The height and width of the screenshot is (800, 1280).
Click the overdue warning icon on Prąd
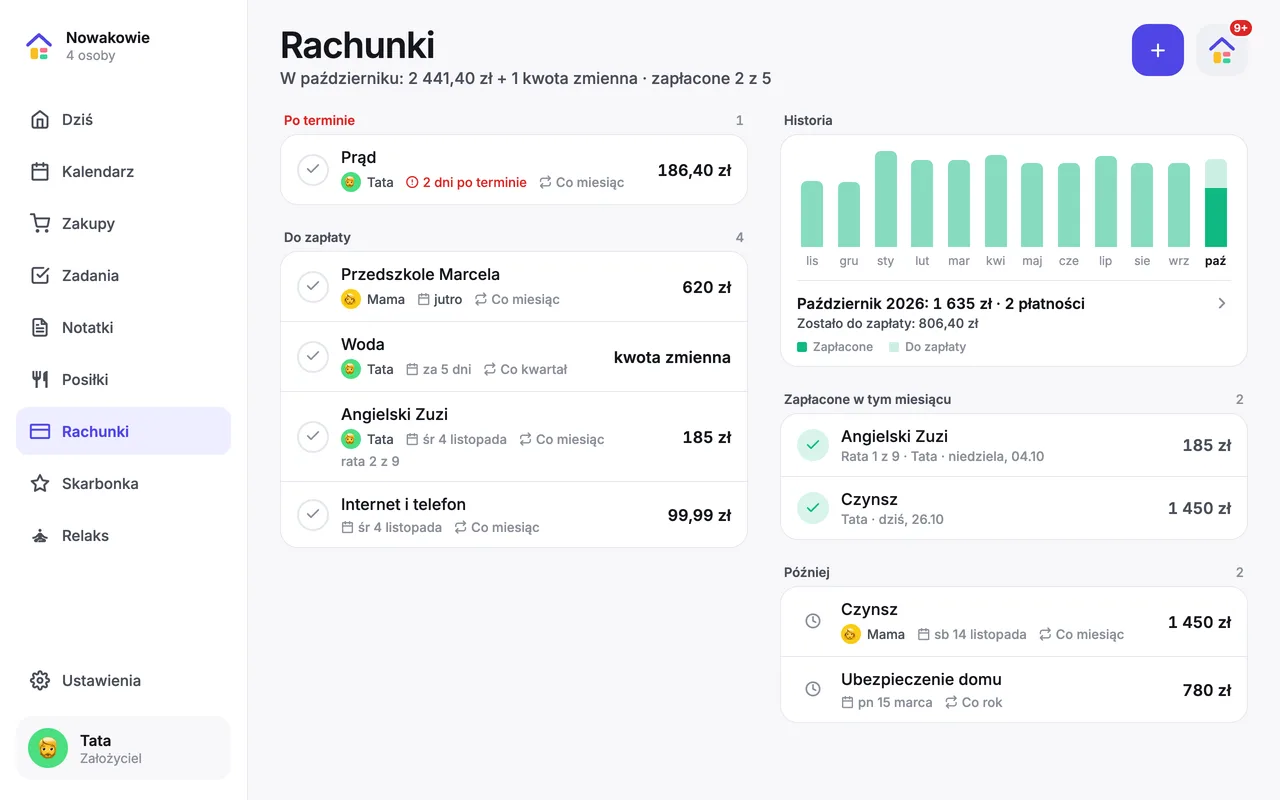point(412,183)
